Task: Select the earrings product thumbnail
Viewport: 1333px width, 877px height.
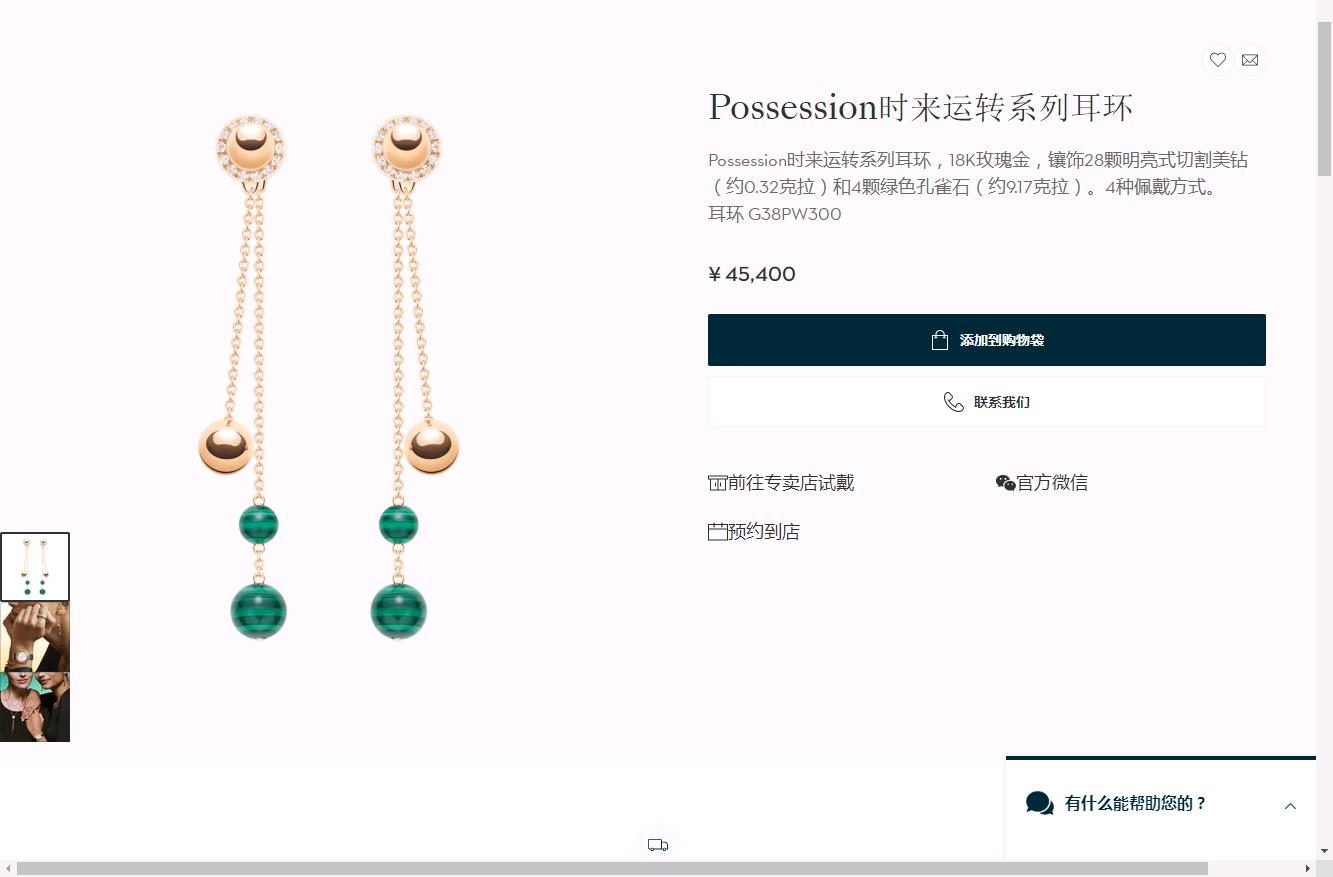Action: [x=35, y=567]
